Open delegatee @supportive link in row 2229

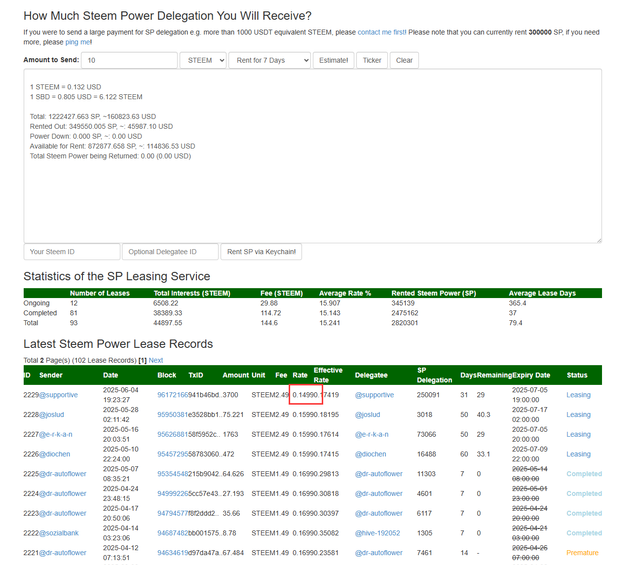click(374, 395)
